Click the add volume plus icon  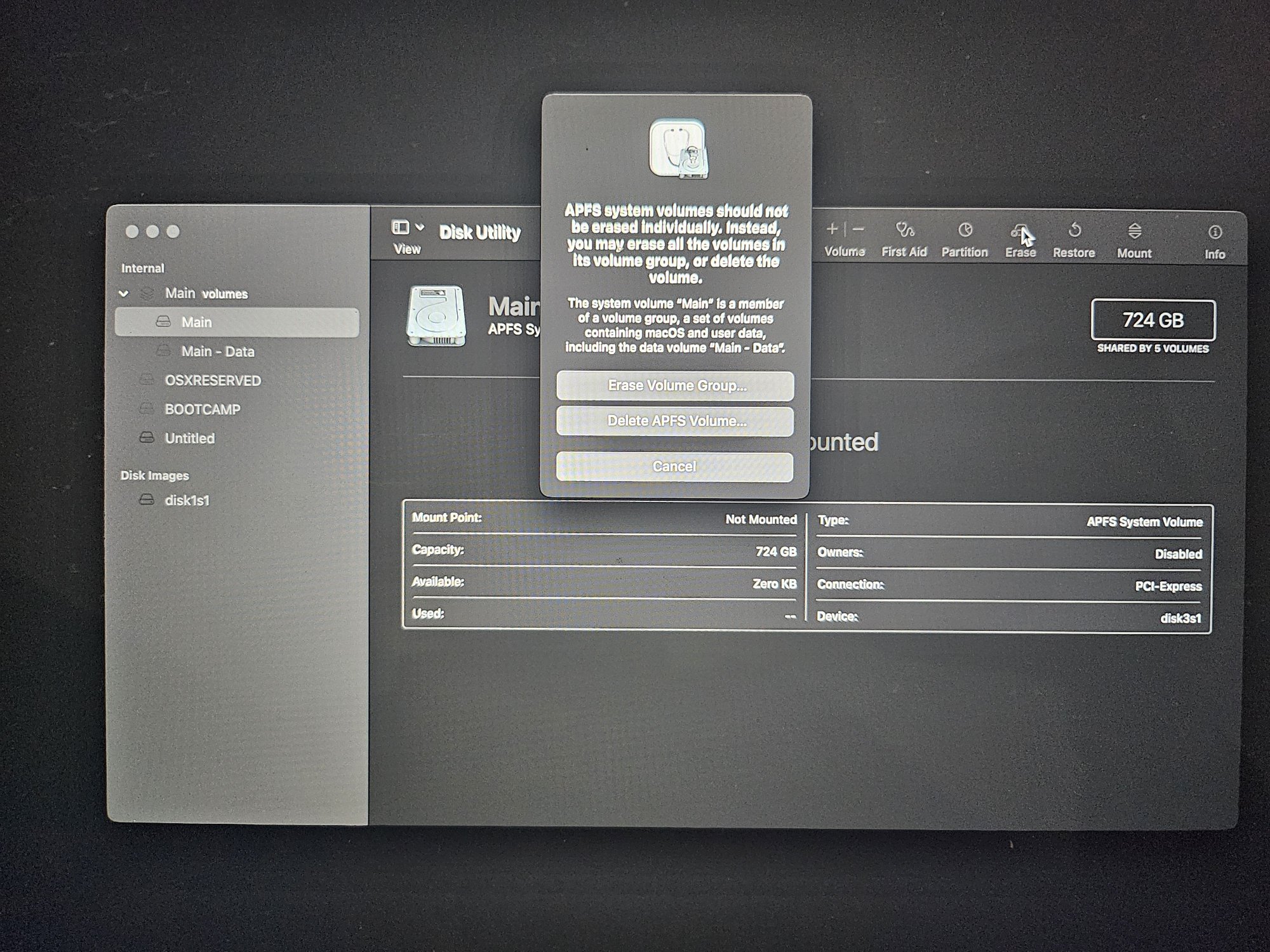[832, 229]
